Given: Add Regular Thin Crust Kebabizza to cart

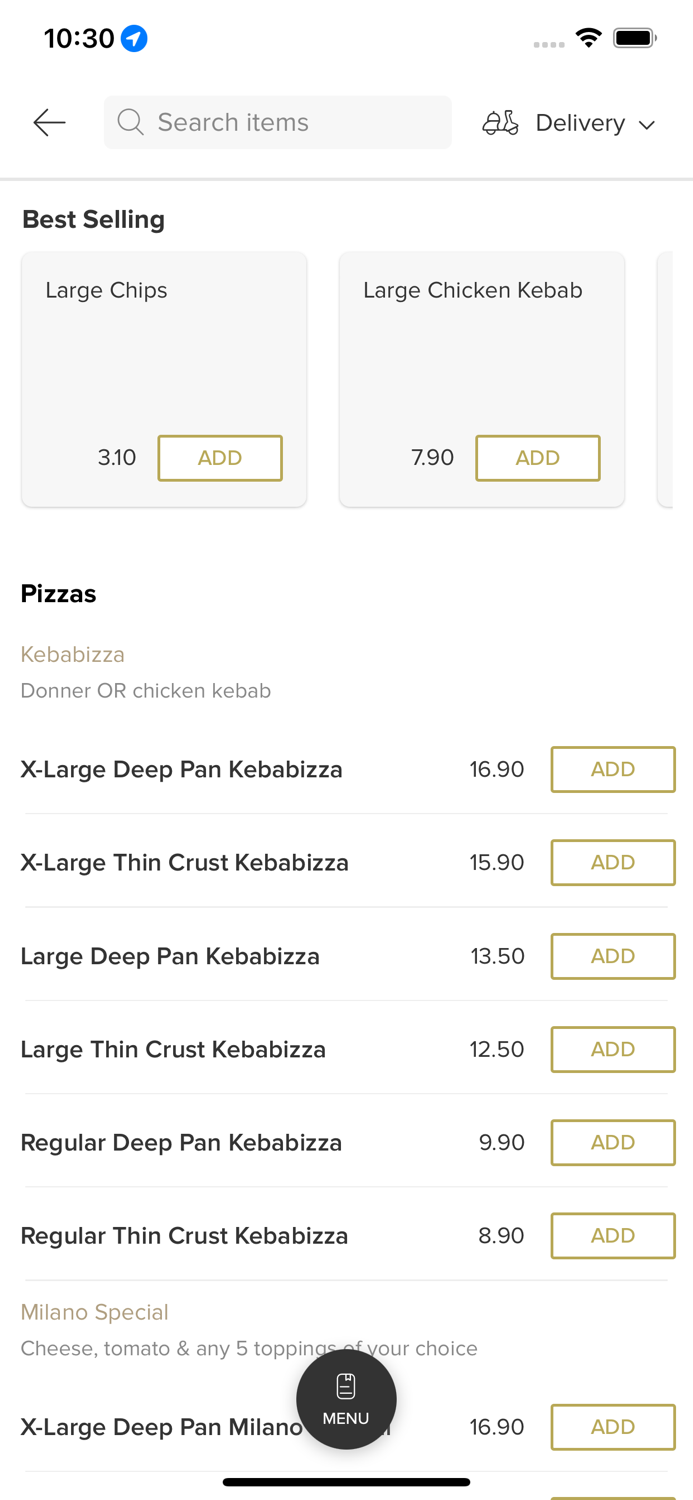Looking at the screenshot, I should [613, 1235].
